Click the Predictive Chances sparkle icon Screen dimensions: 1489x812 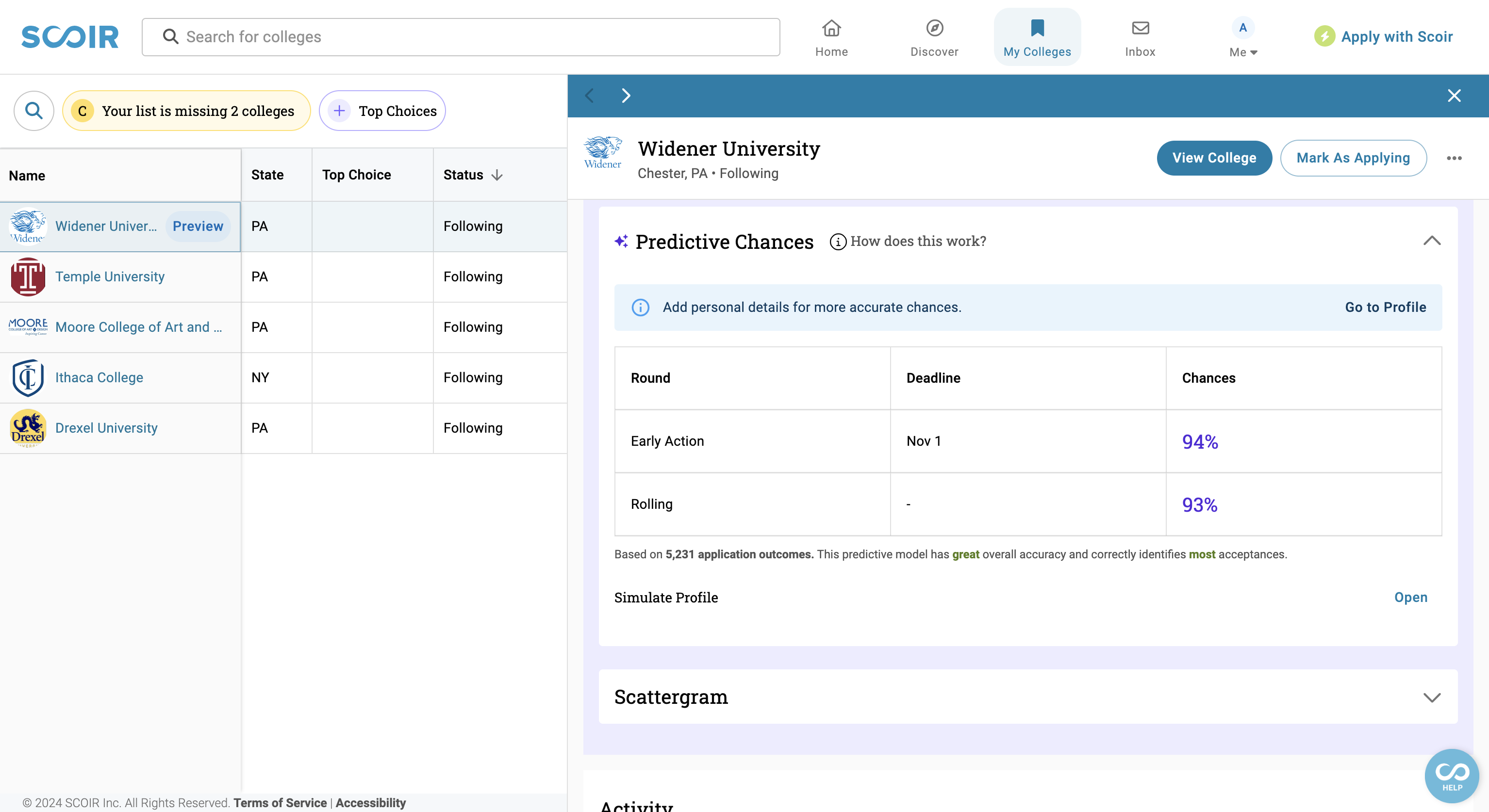point(621,242)
